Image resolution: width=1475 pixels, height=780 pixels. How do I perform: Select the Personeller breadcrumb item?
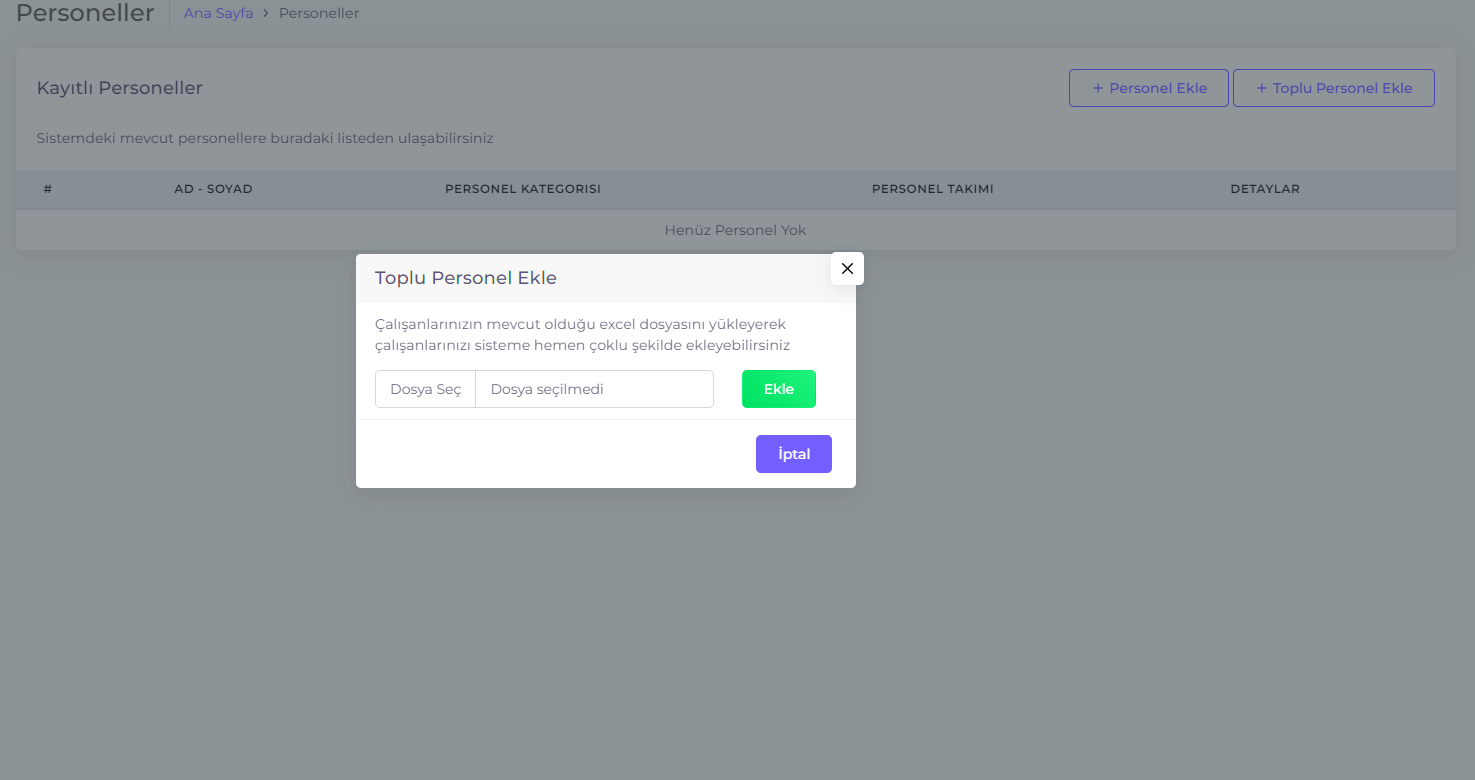318,14
